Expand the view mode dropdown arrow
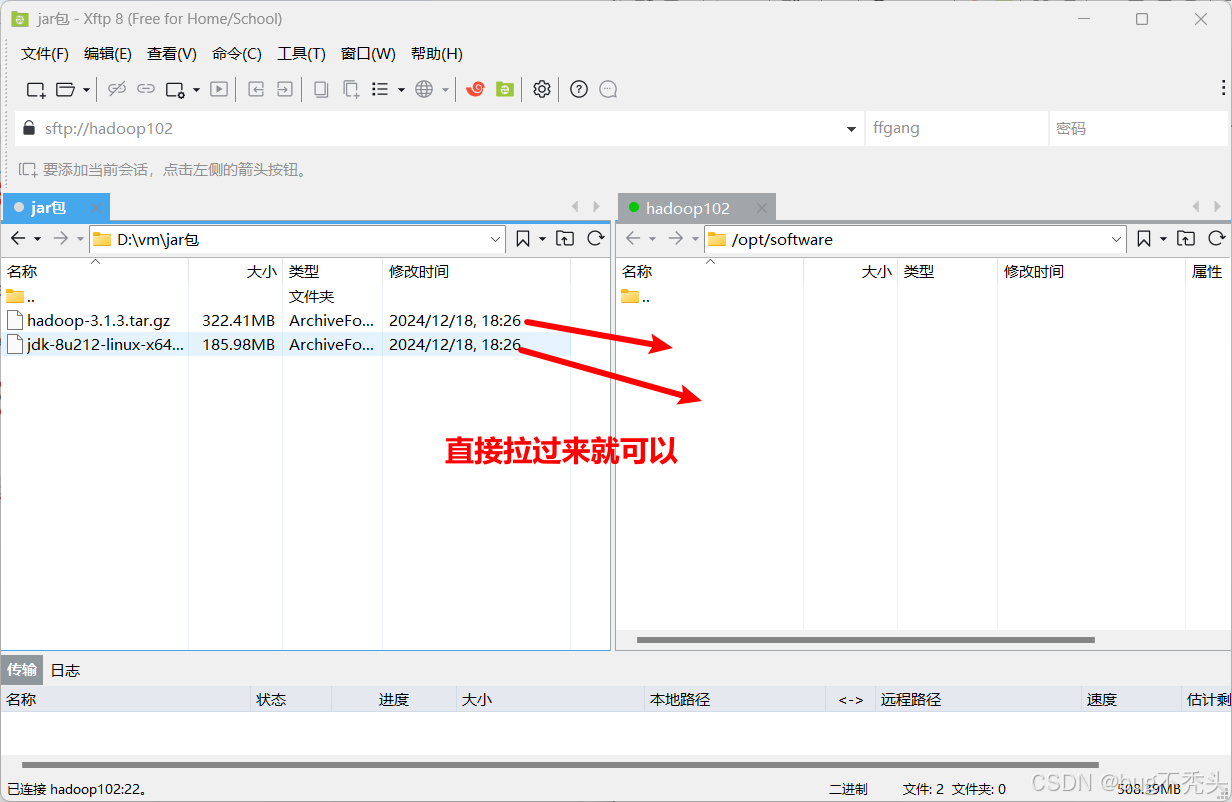1232x802 pixels. 401,90
